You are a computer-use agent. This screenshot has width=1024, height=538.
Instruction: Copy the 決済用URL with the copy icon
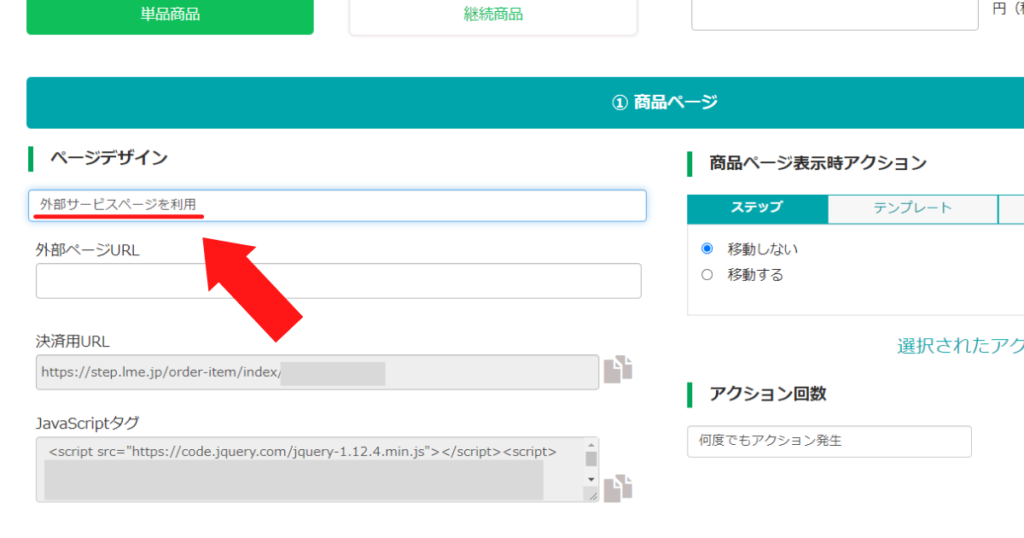pos(618,370)
